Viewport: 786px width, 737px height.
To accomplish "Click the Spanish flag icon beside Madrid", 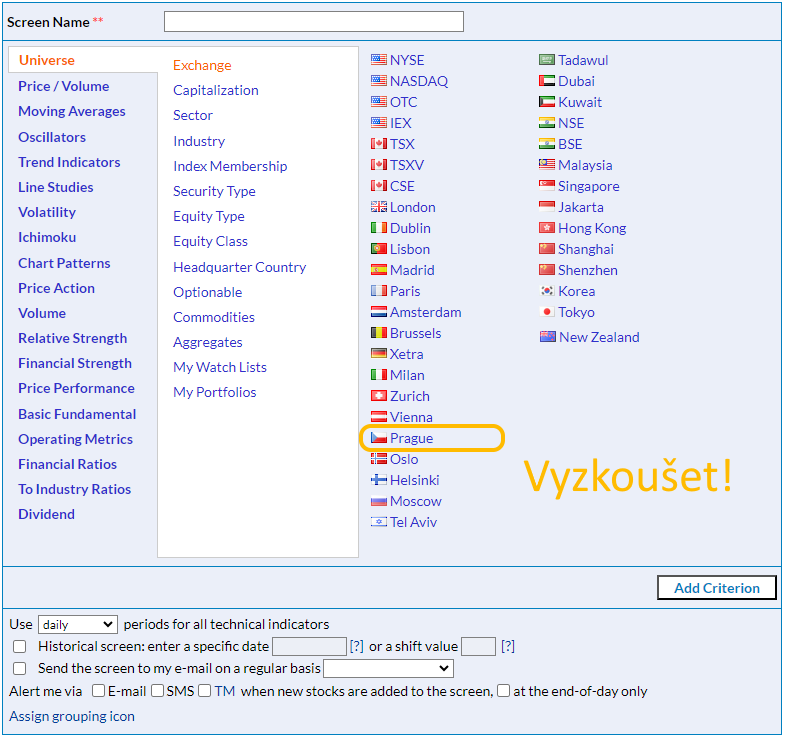I will coord(378,270).
